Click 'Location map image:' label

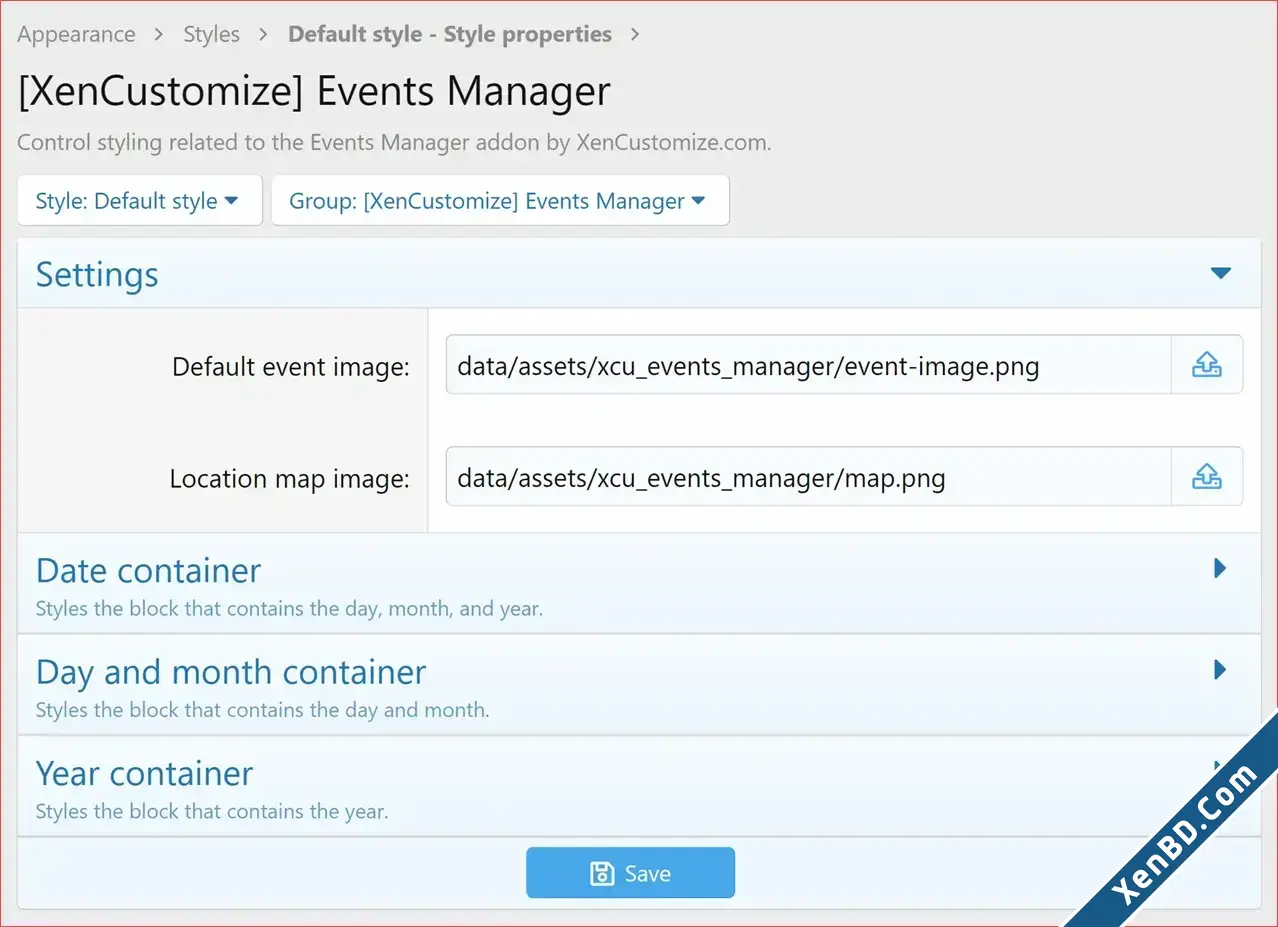tap(290, 479)
